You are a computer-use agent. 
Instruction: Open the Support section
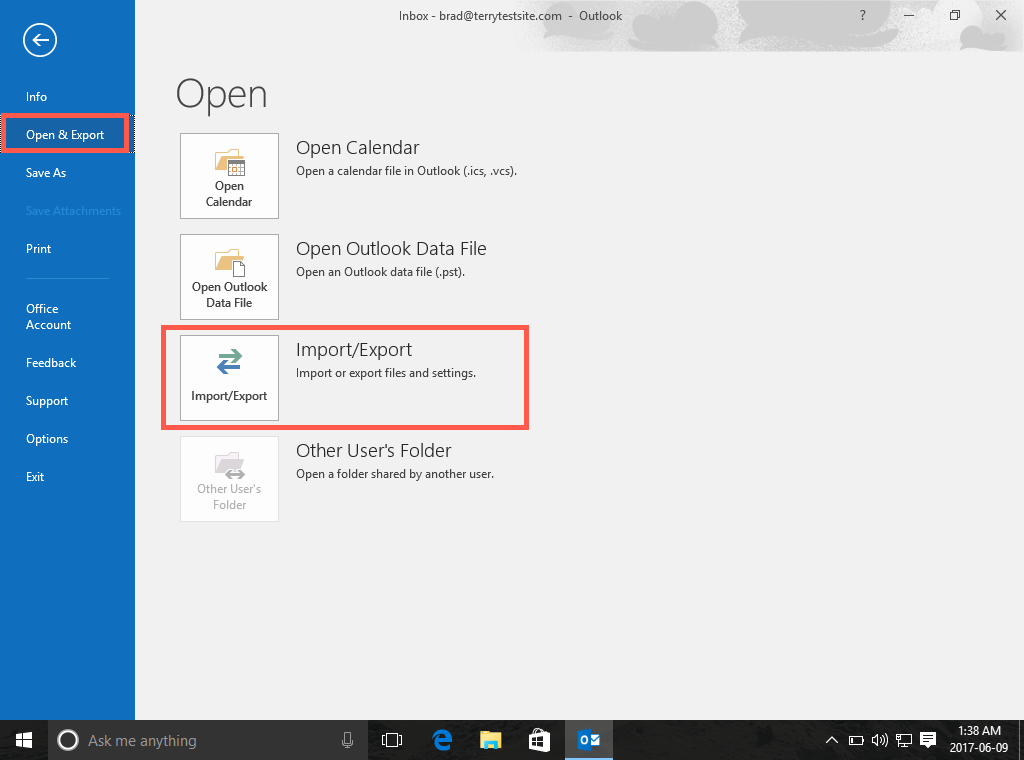47,401
